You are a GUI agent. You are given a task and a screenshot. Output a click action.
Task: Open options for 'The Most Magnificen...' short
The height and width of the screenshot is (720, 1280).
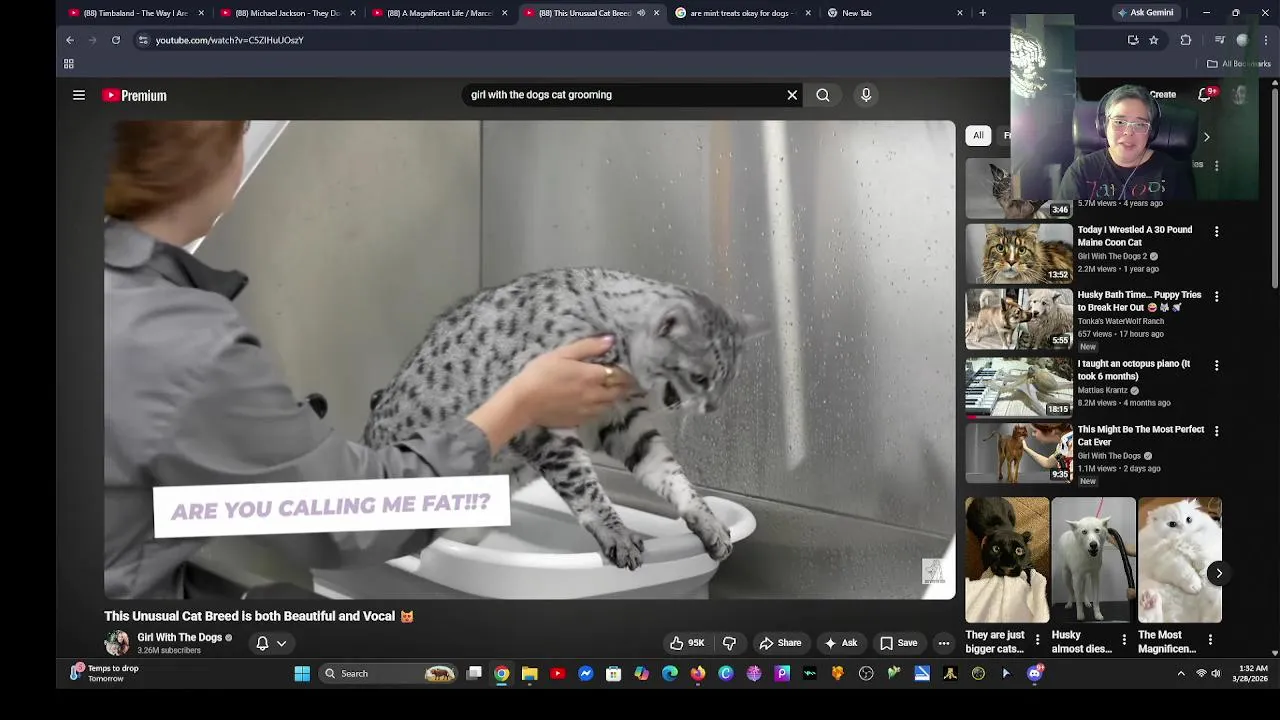point(1210,640)
